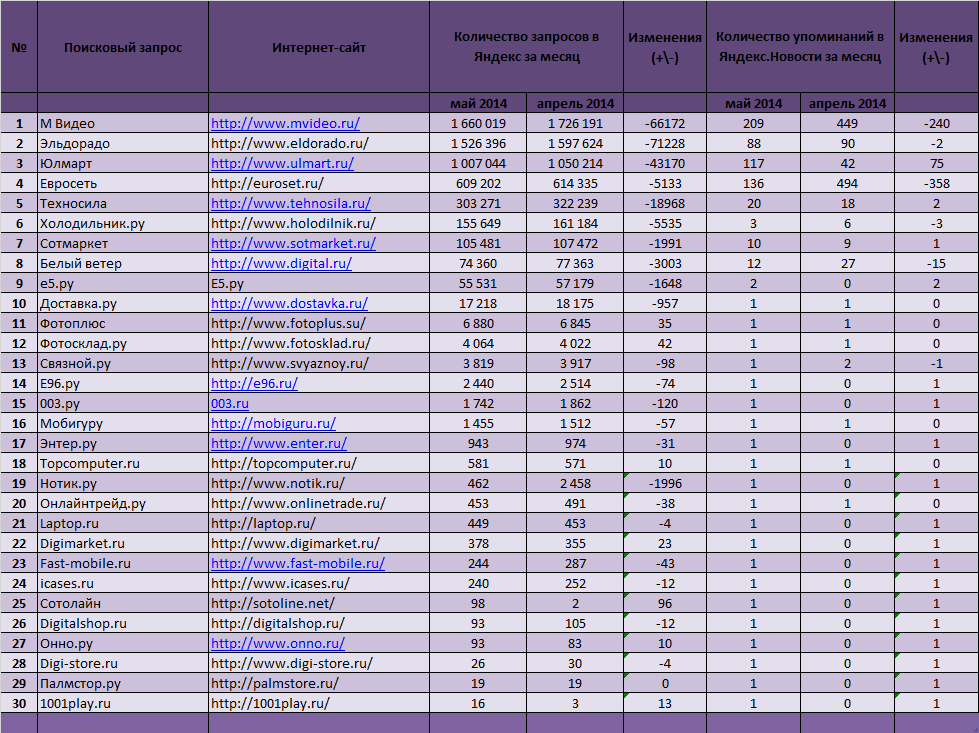Follow the http://mobiguru.ru/ link
The height and width of the screenshot is (733, 979).
click(273, 424)
